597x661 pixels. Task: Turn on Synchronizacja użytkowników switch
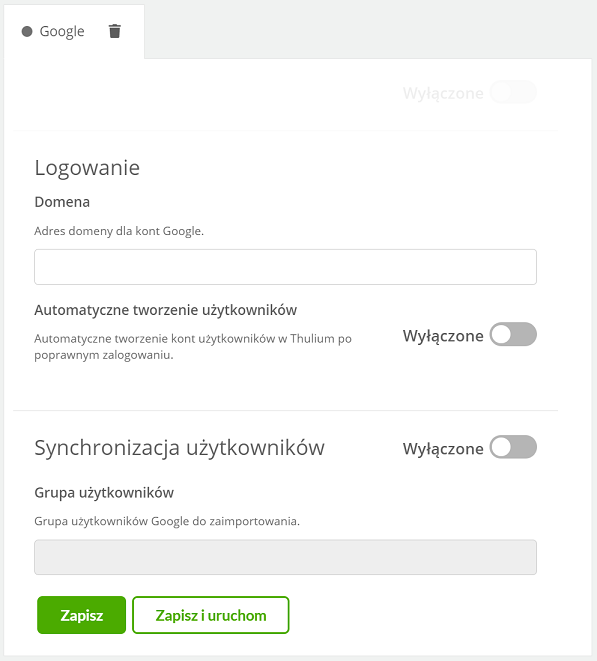513,447
